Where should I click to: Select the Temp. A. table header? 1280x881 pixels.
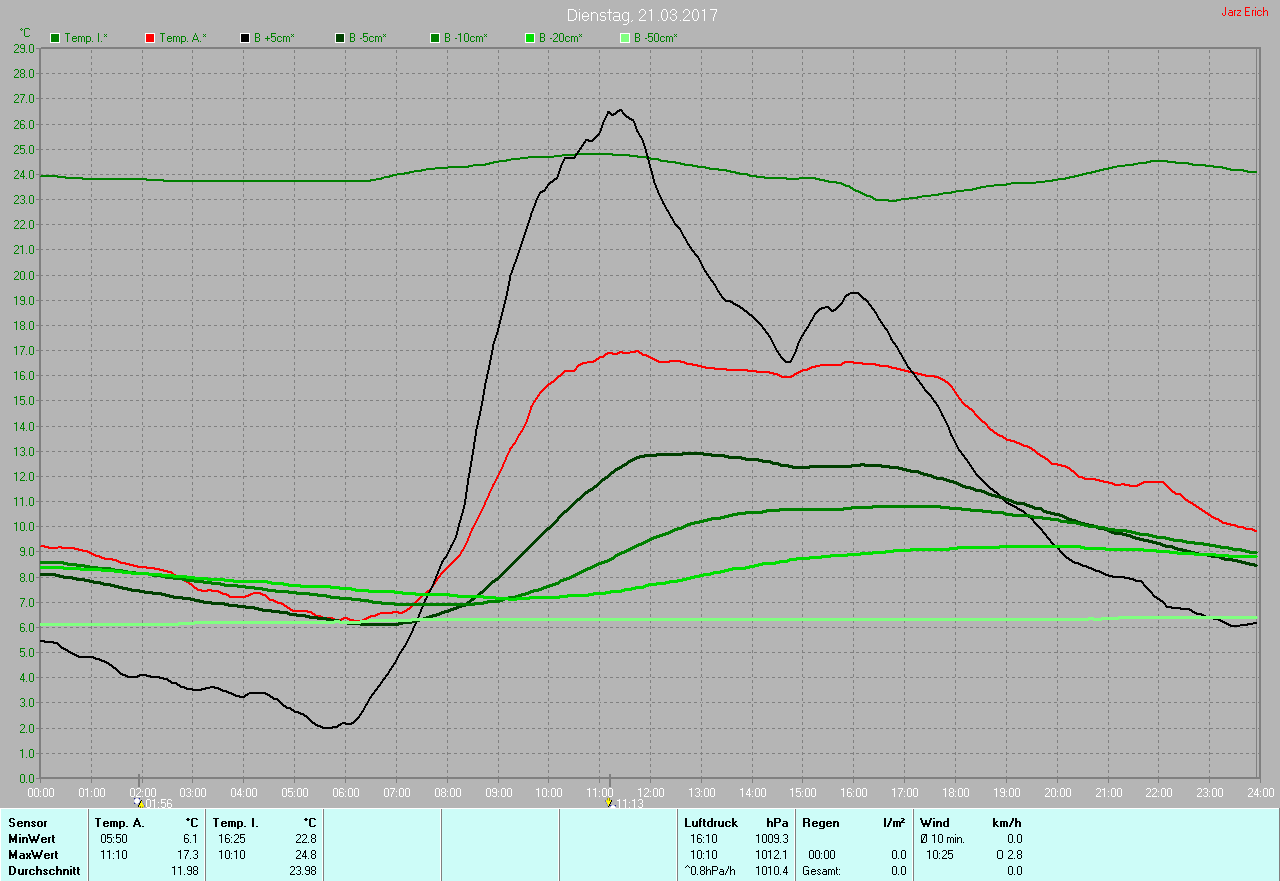pos(119,823)
